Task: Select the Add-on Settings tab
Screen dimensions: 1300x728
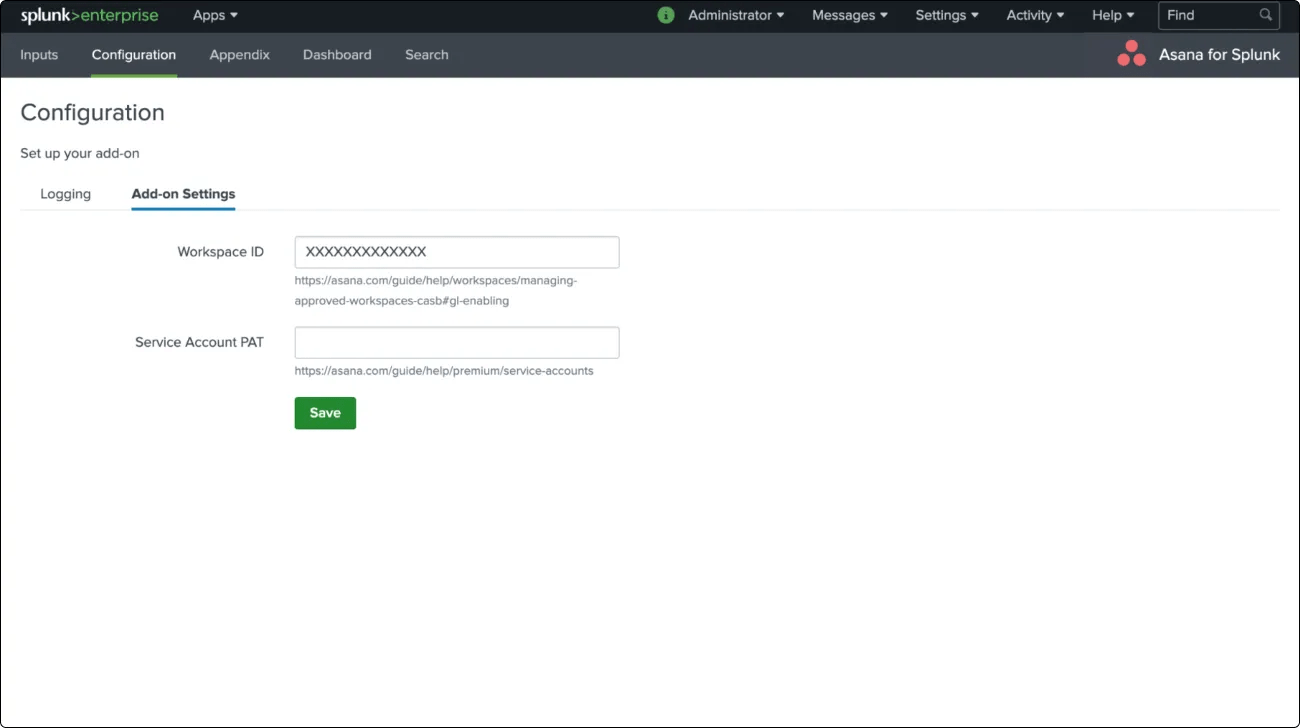Action: (183, 193)
